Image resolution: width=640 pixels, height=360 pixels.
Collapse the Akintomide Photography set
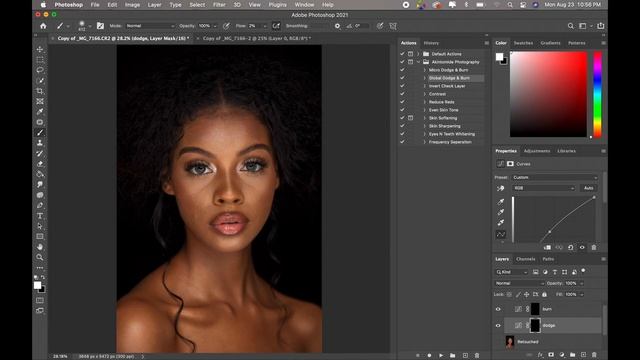tap(418, 62)
